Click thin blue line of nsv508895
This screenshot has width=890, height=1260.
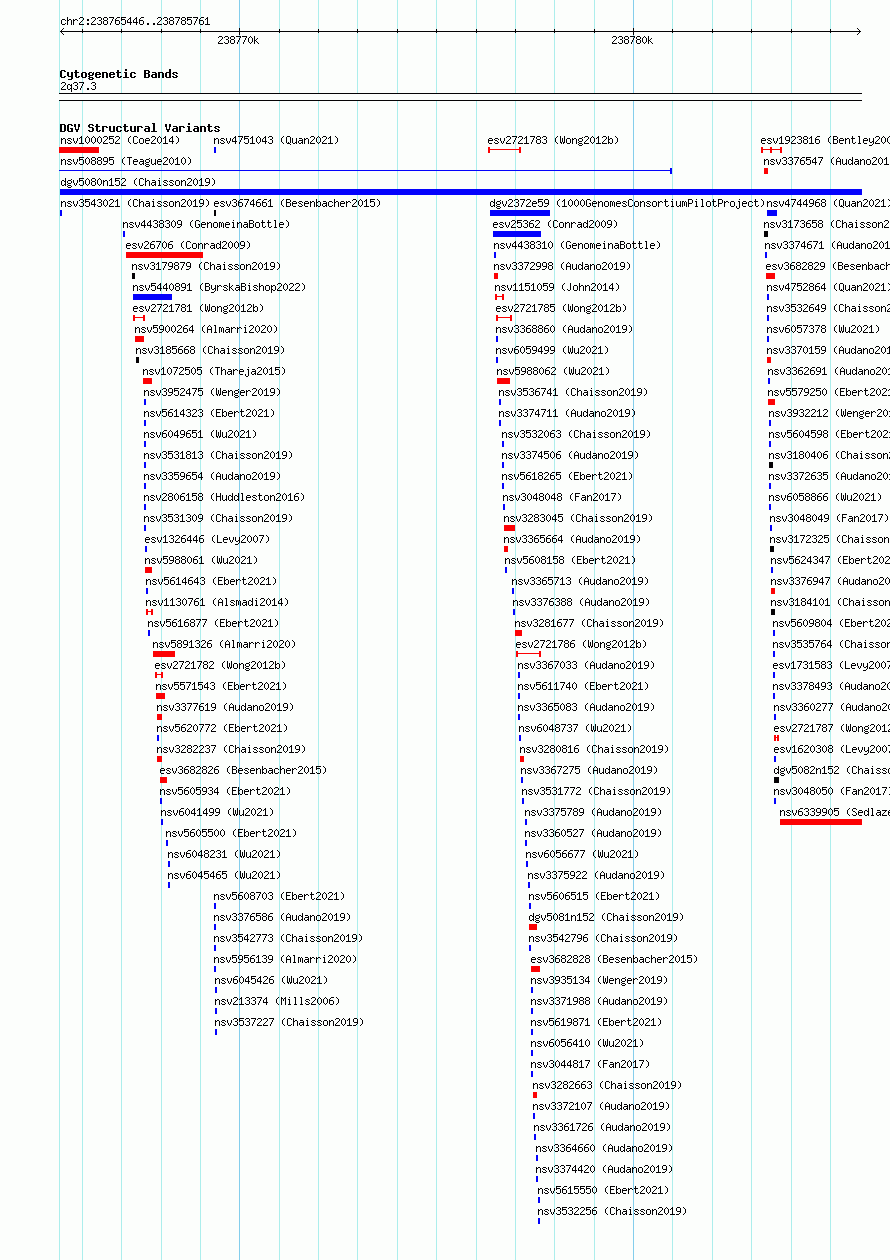366,171
